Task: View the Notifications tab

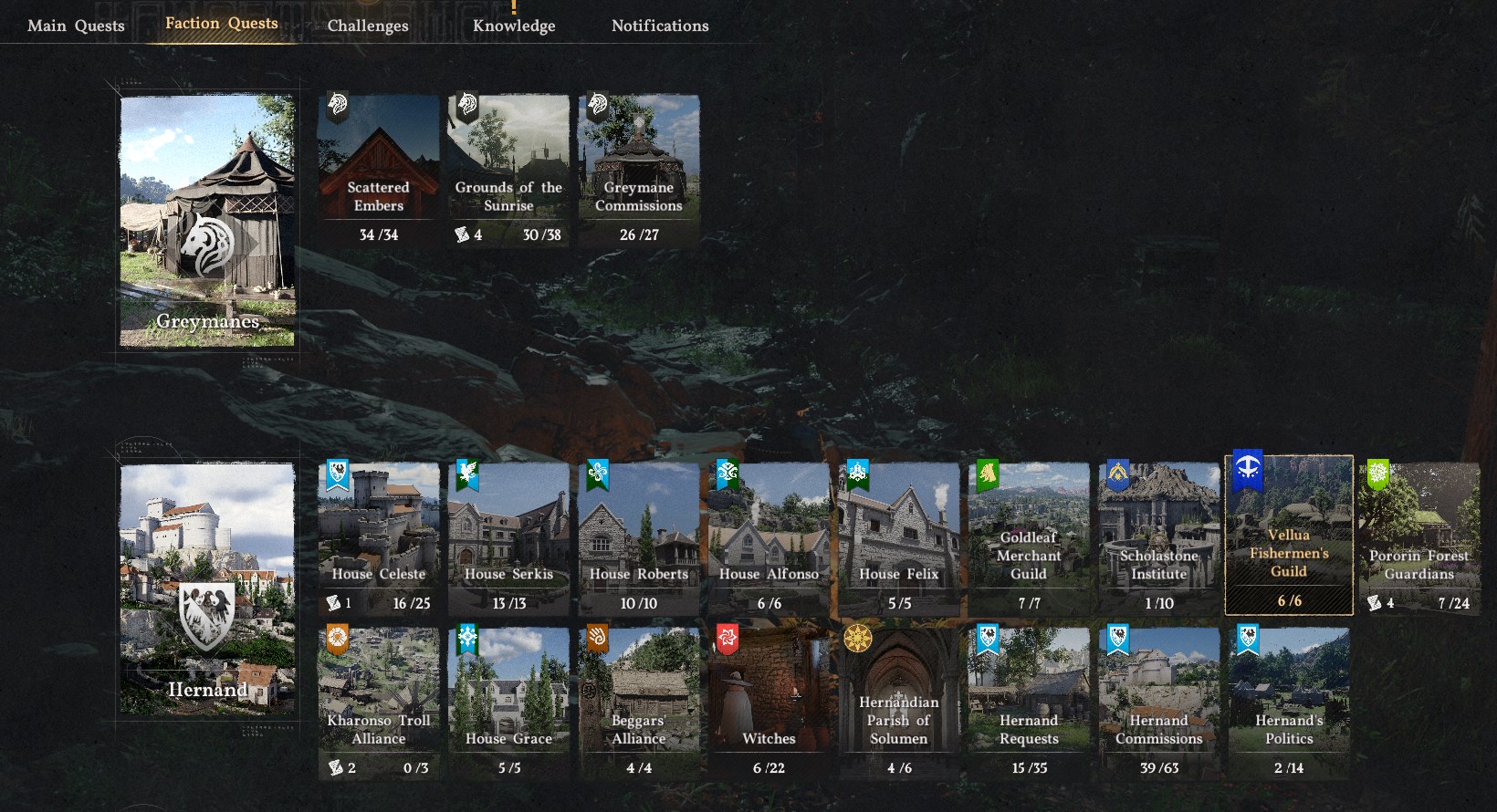Action: (x=660, y=26)
